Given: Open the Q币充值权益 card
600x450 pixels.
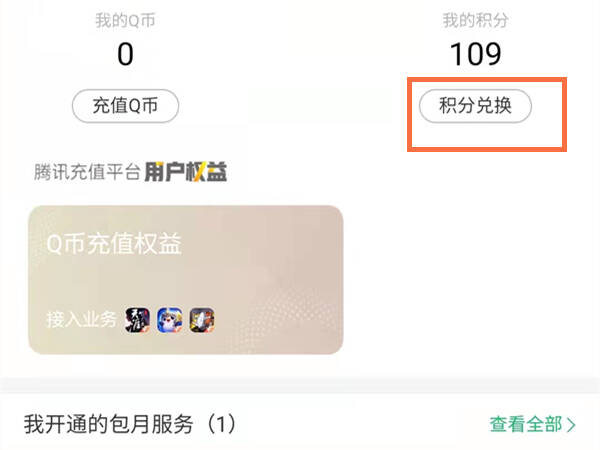Looking at the screenshot, I should coord(186,280).
